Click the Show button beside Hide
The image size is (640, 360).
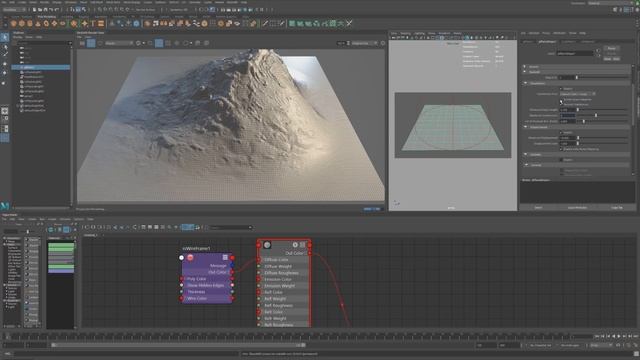tap(607, 59)
